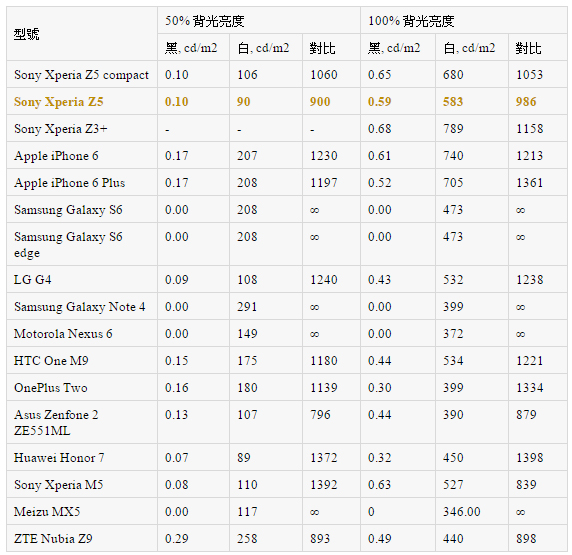Select the Sony Xperia M5 model cell
Viewport: 572px width, 555px height.
82,485
